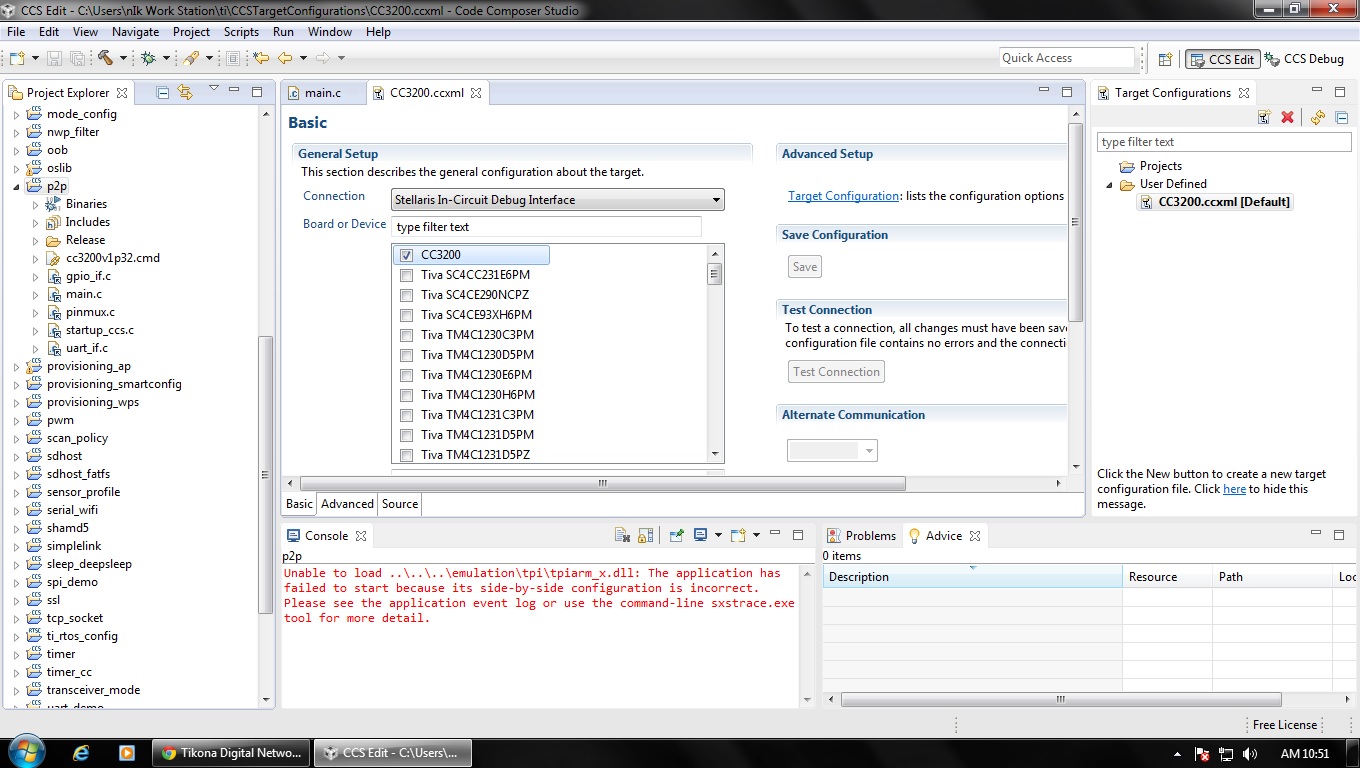Pin the Console view
The image size is (1360, 768).
(677, 535)
